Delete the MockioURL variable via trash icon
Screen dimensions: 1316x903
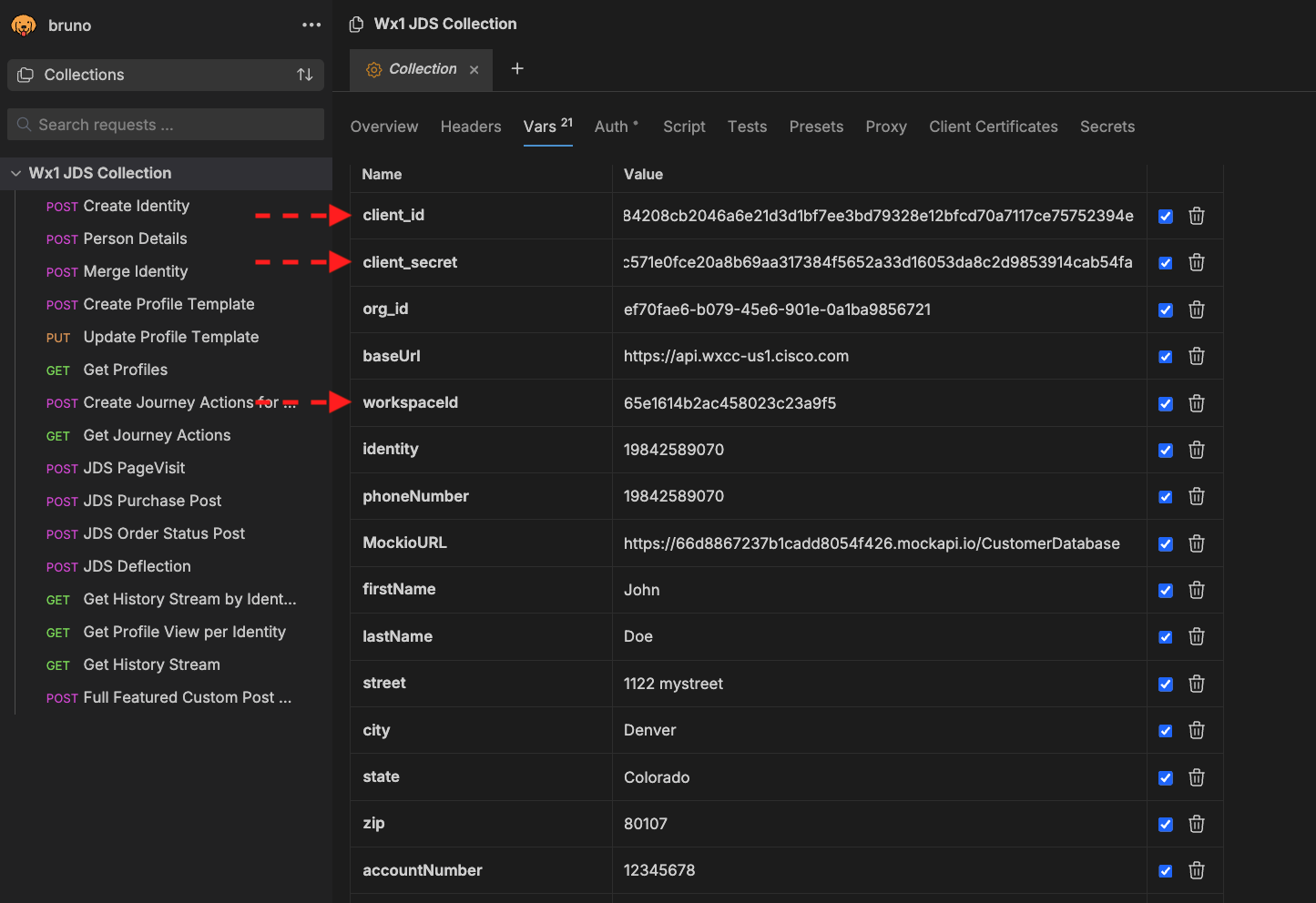[1197, 543]
